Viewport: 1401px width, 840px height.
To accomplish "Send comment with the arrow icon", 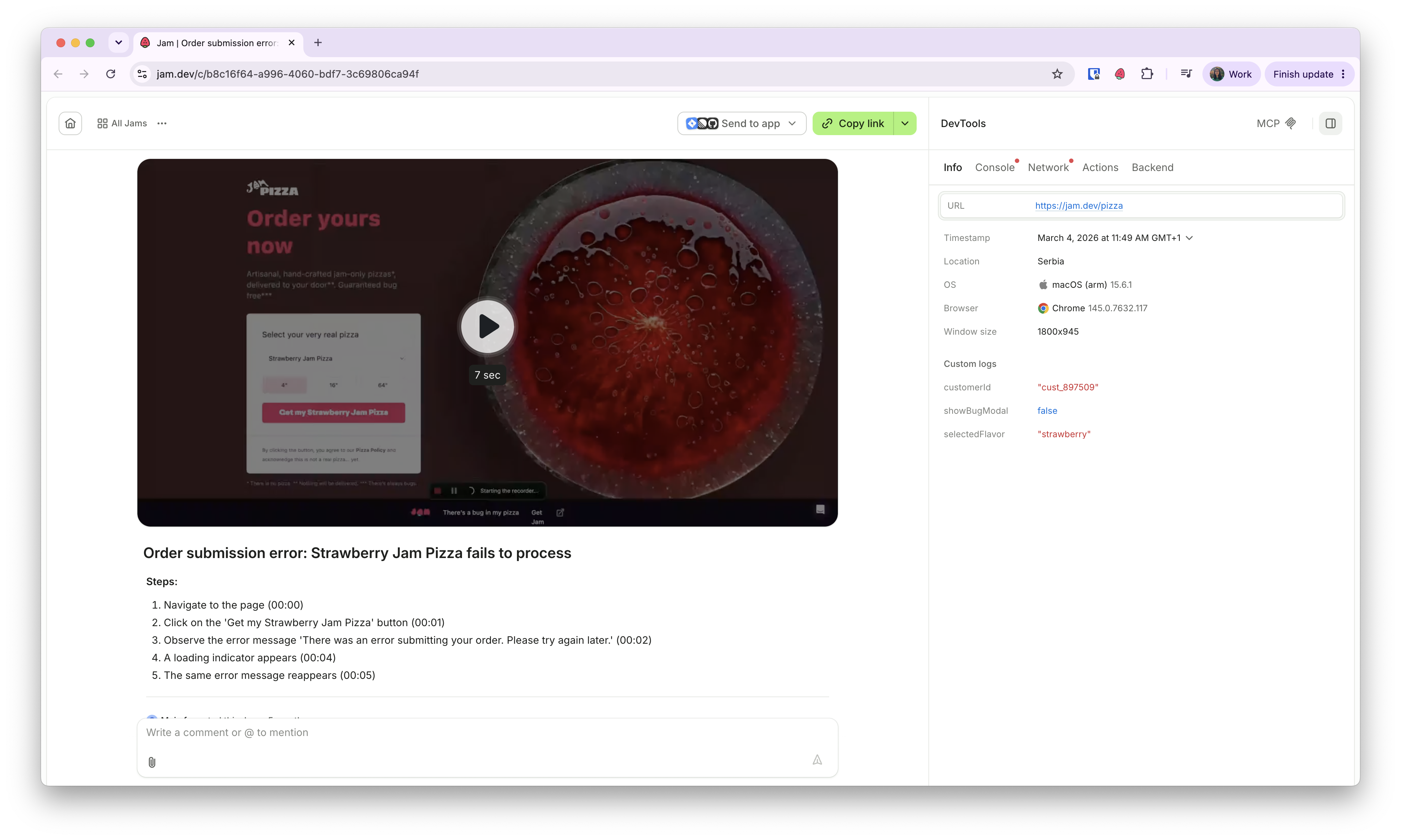I will (817, 760).
